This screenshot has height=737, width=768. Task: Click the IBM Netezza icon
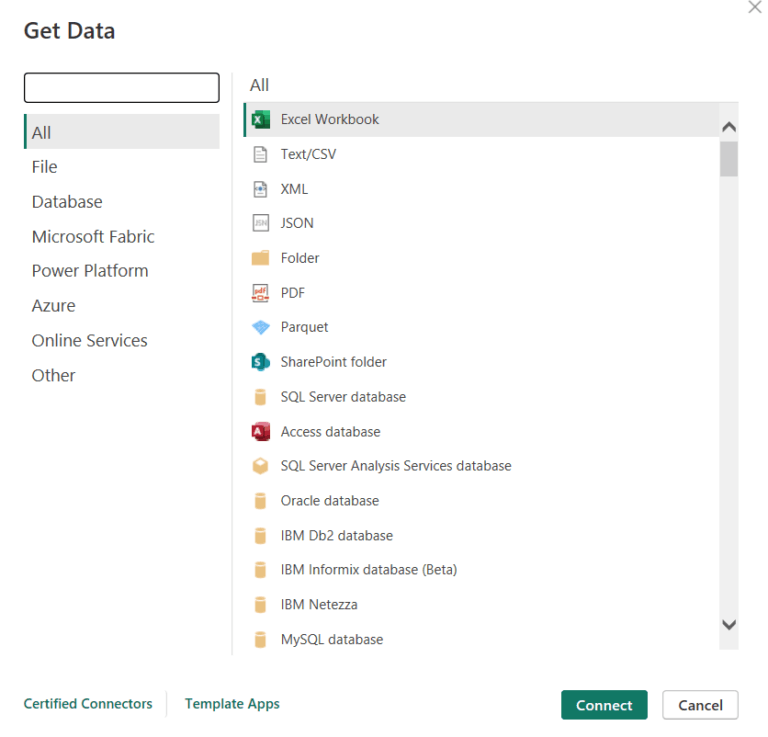tap(261, 605)
